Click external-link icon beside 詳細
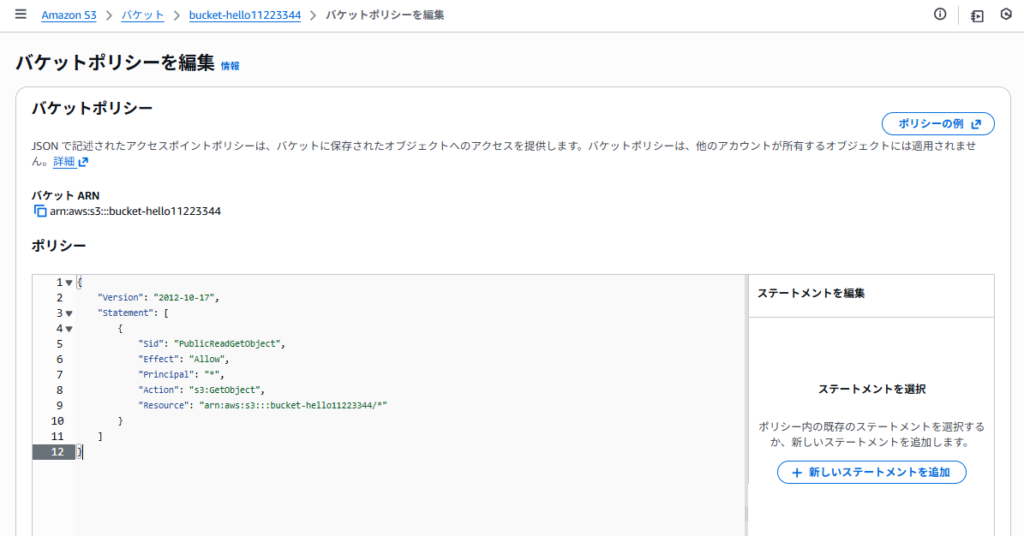The height and width of the screenshot is (536, 1024). pos(84,162)
